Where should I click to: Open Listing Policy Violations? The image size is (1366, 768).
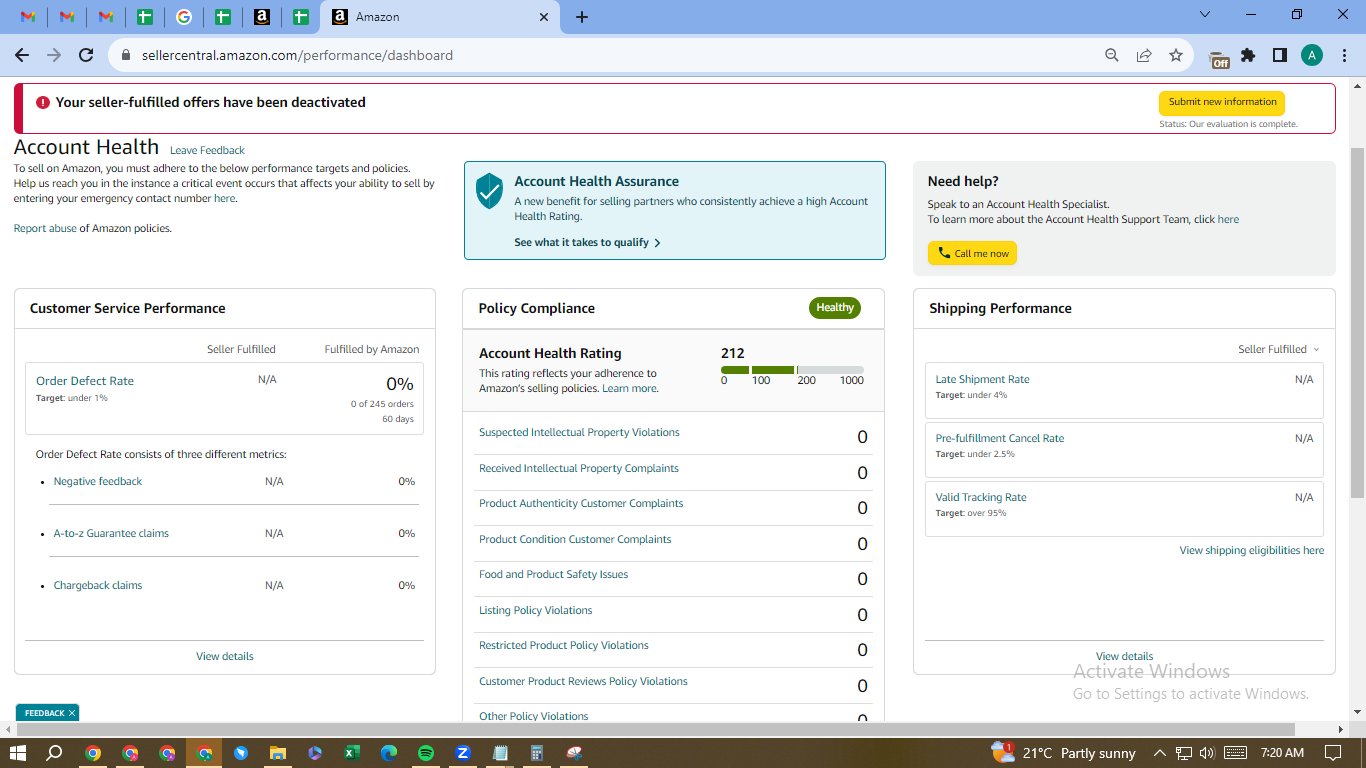tap(536, 610)
